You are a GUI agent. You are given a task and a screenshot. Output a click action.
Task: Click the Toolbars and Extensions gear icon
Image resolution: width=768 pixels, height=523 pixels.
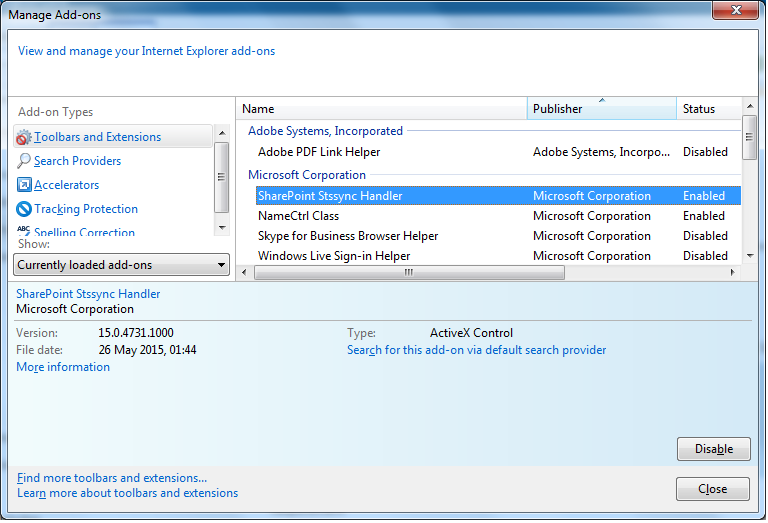pos(24,137)
